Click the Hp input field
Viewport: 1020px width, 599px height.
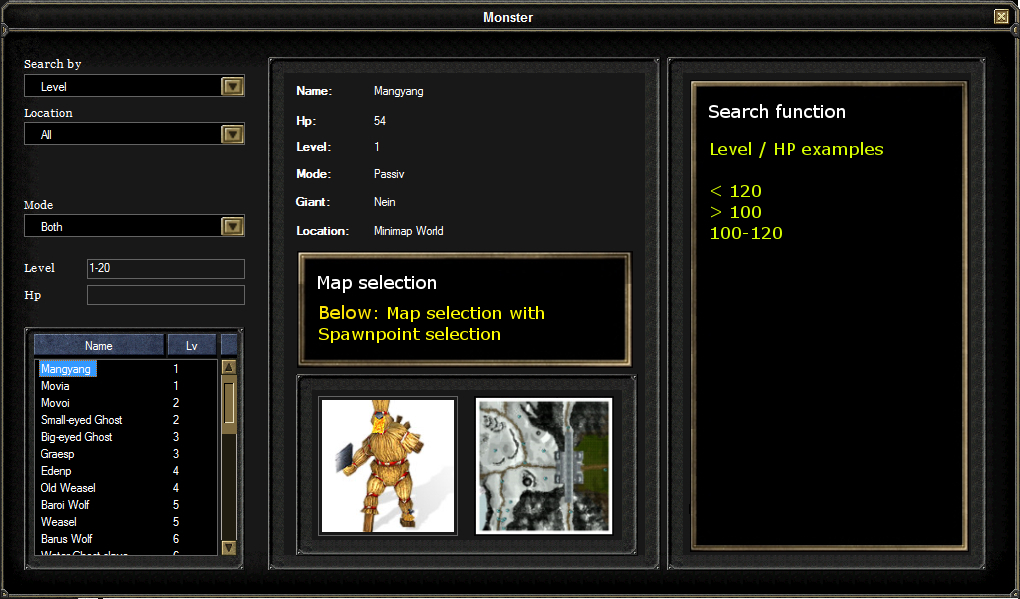point(165,295)
